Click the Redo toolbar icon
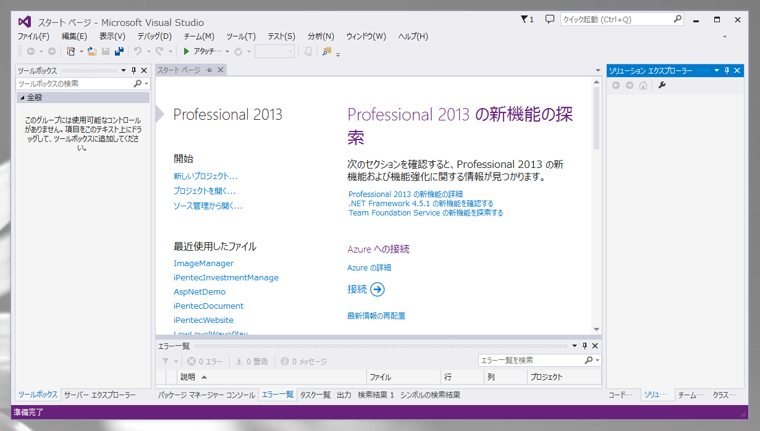The image size is (760, 431). 159,51
